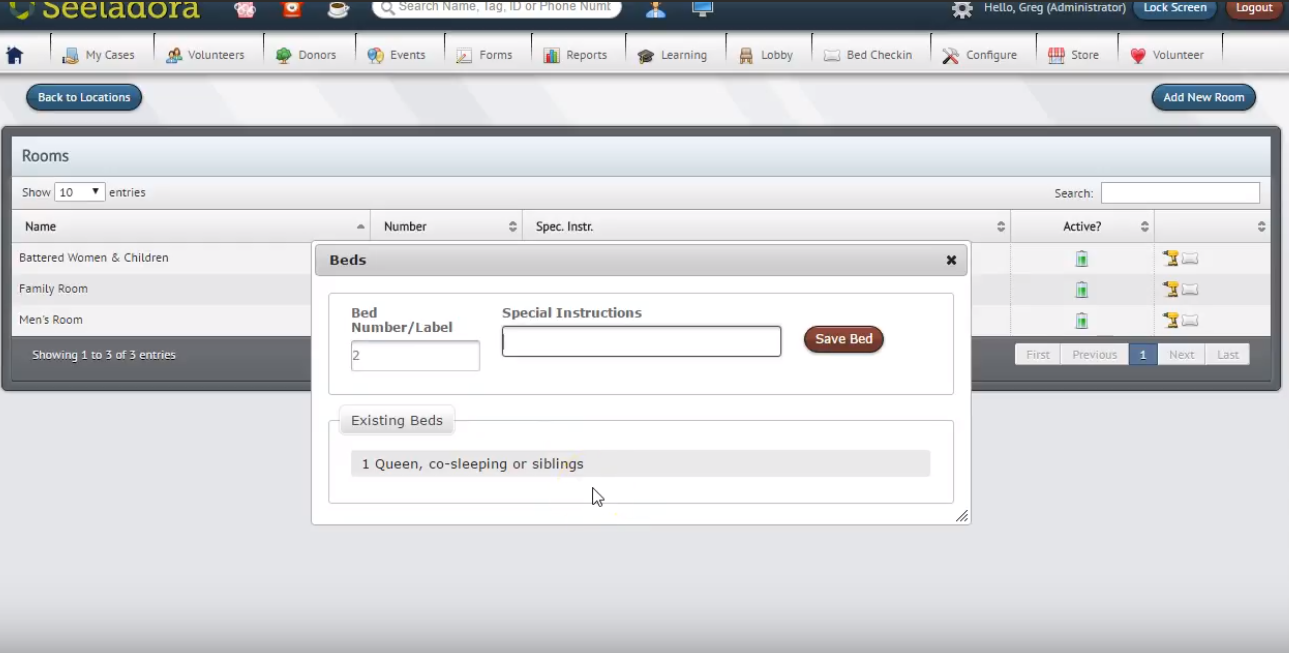Click the orange badge icon in header
The height and width of the screenshot is (653, 1289).
[x=291, y=9]
